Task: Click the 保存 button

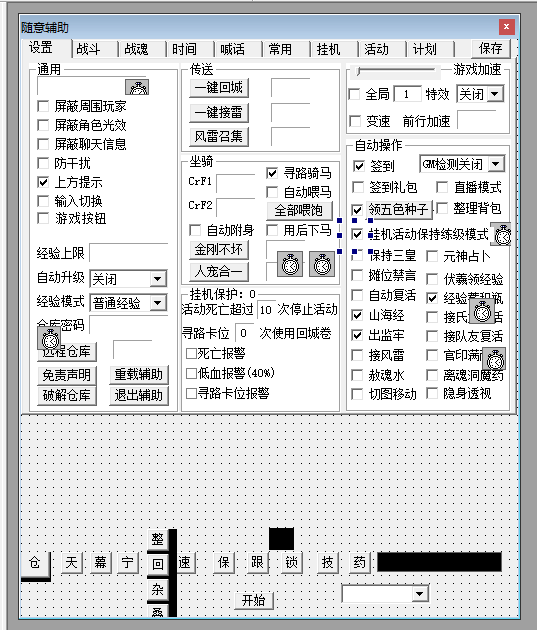Action: [490, 49]
